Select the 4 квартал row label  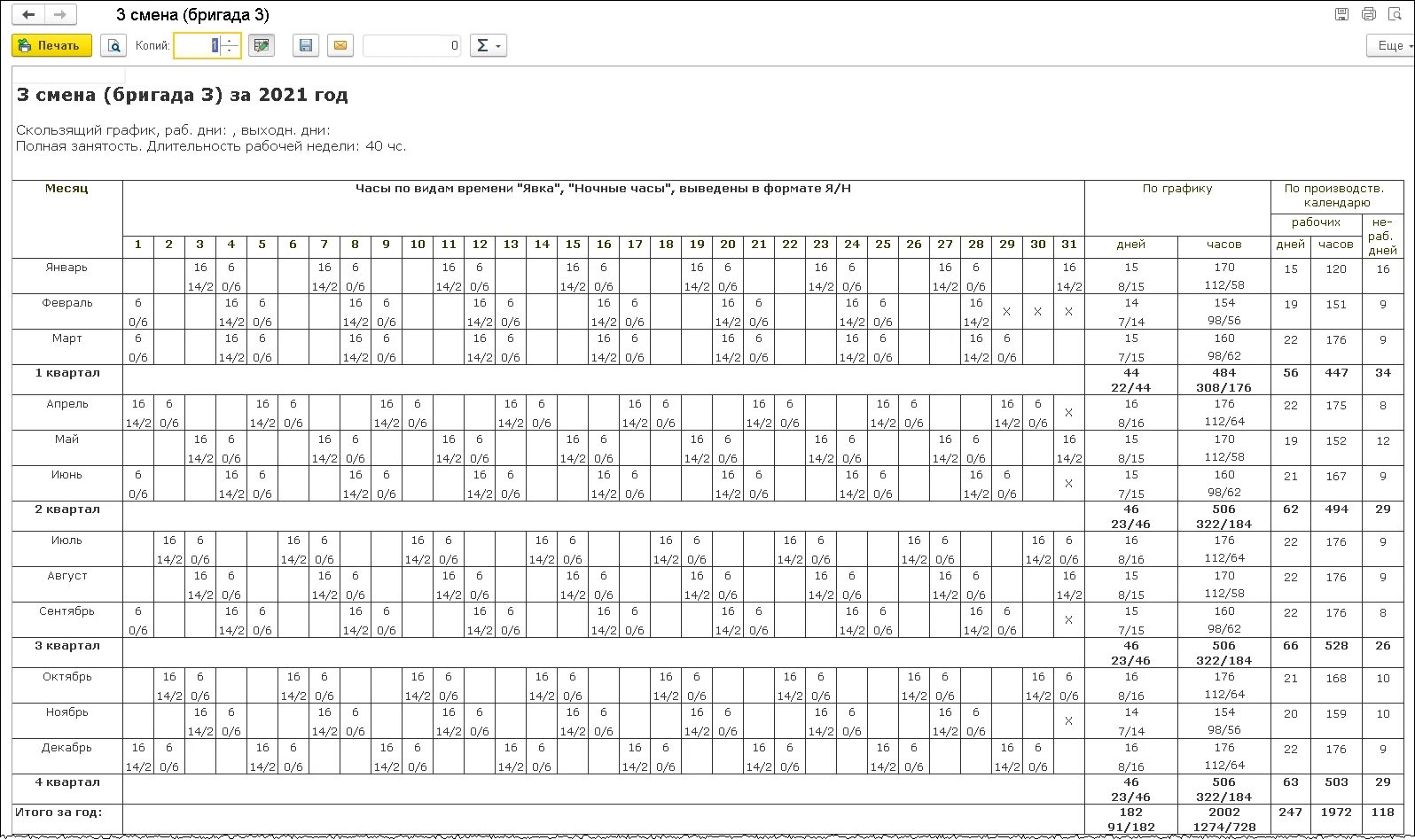coord(67,782)
